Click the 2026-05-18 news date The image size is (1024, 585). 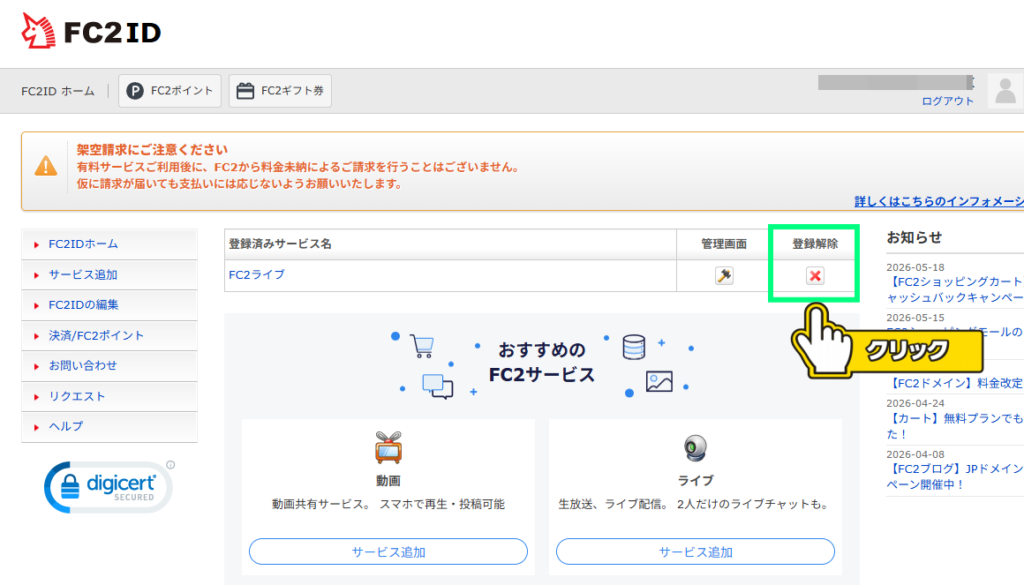915,267
